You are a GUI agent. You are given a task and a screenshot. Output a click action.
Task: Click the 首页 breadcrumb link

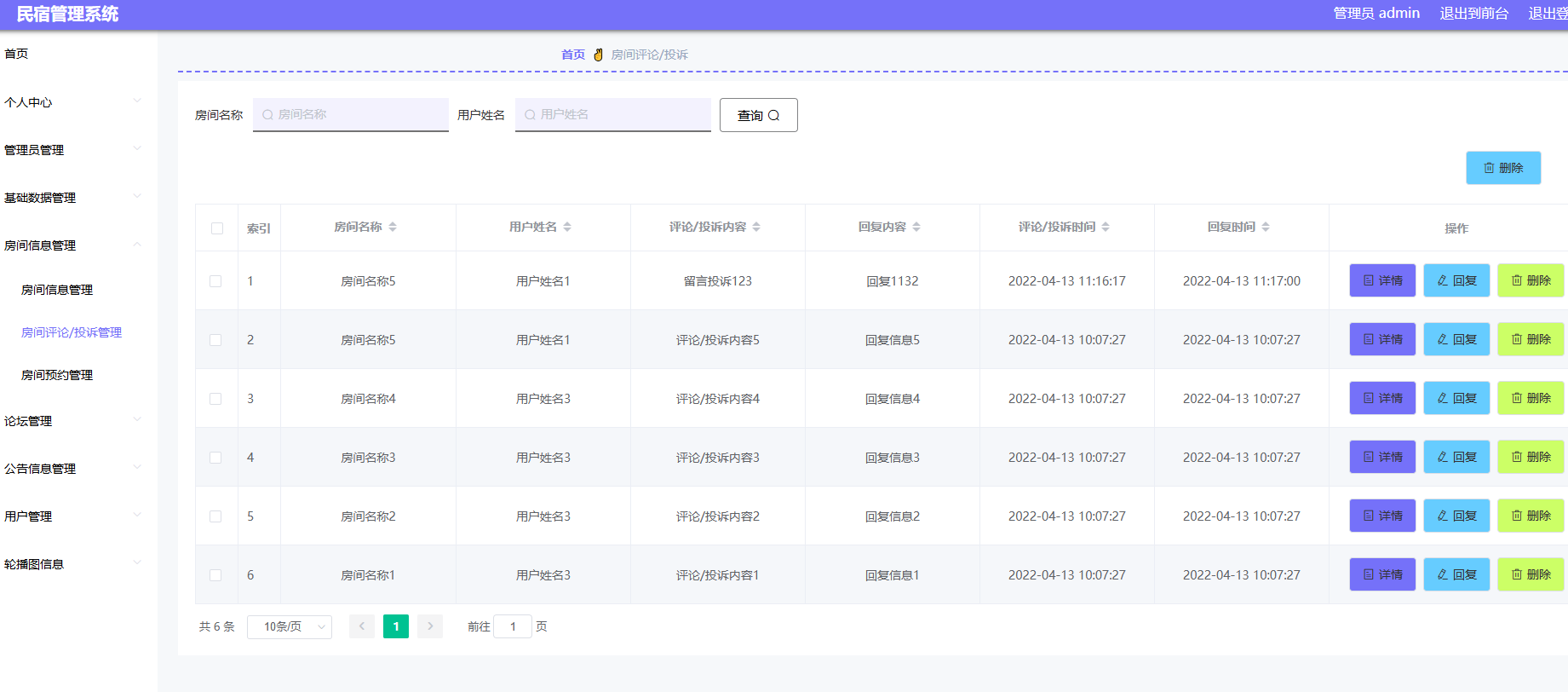tap(573, 55)
